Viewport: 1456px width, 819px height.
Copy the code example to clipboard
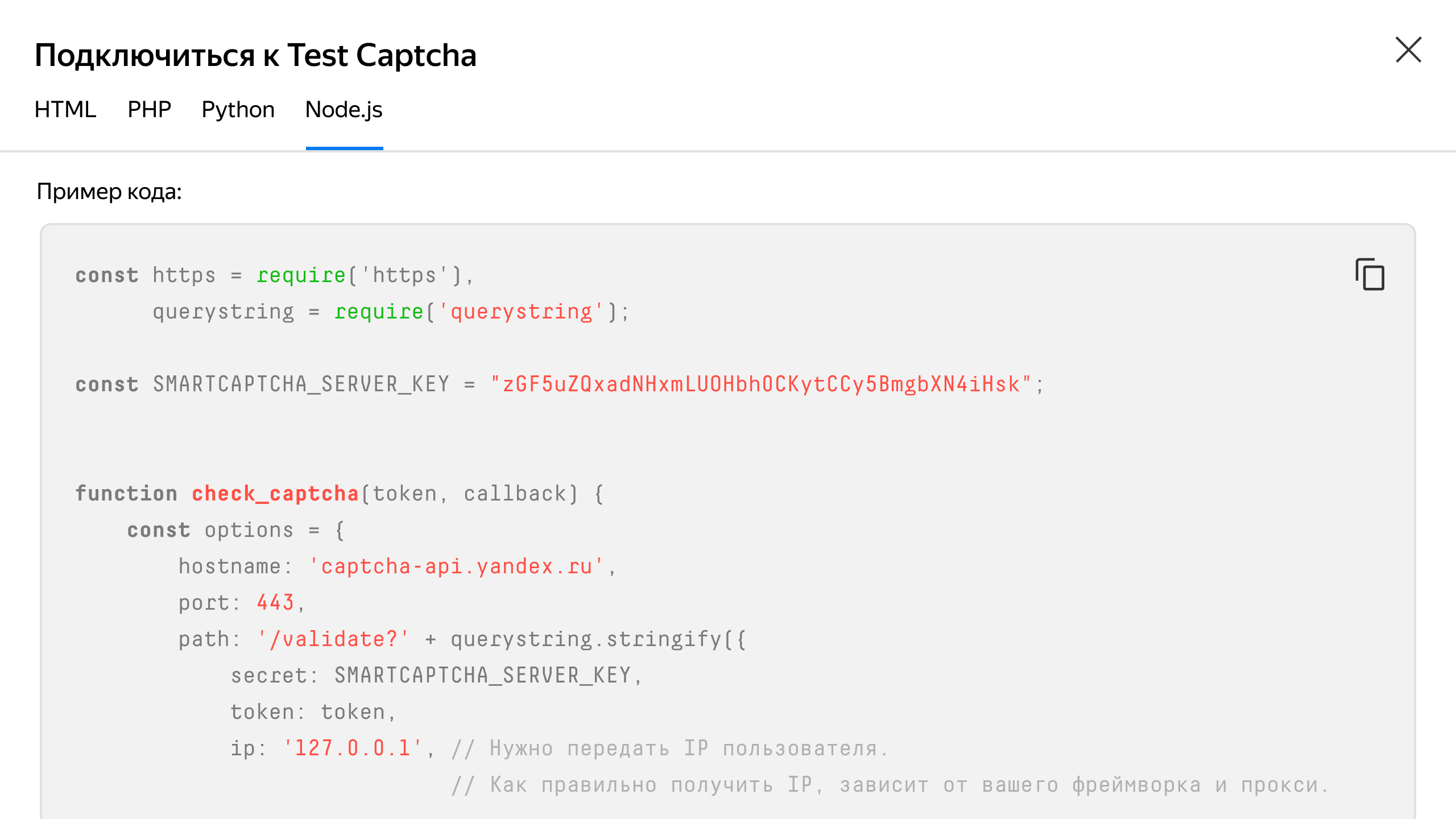click(x=1370, y=274)
